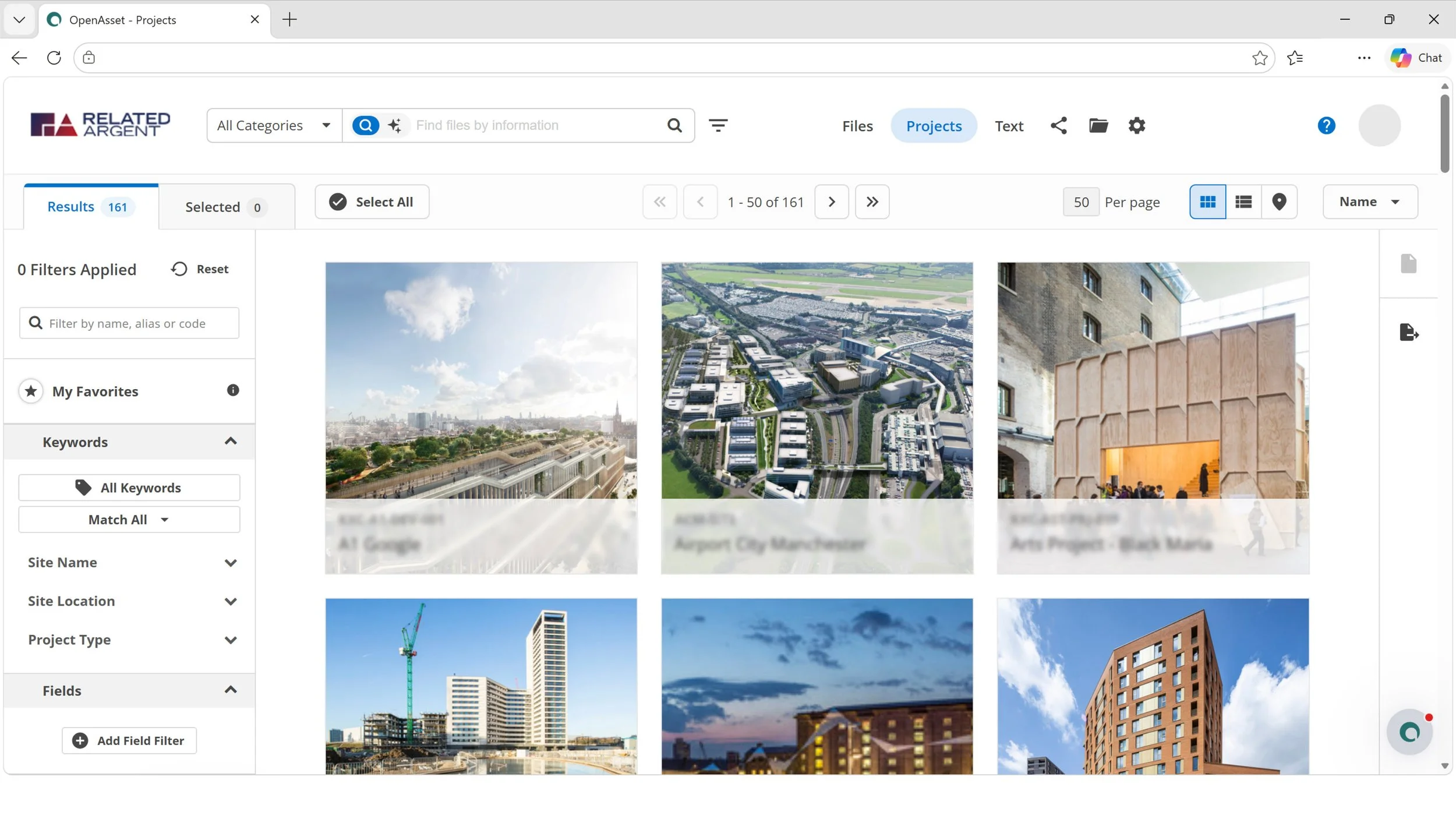Click the My Favorites info icon

coord(233,391)
